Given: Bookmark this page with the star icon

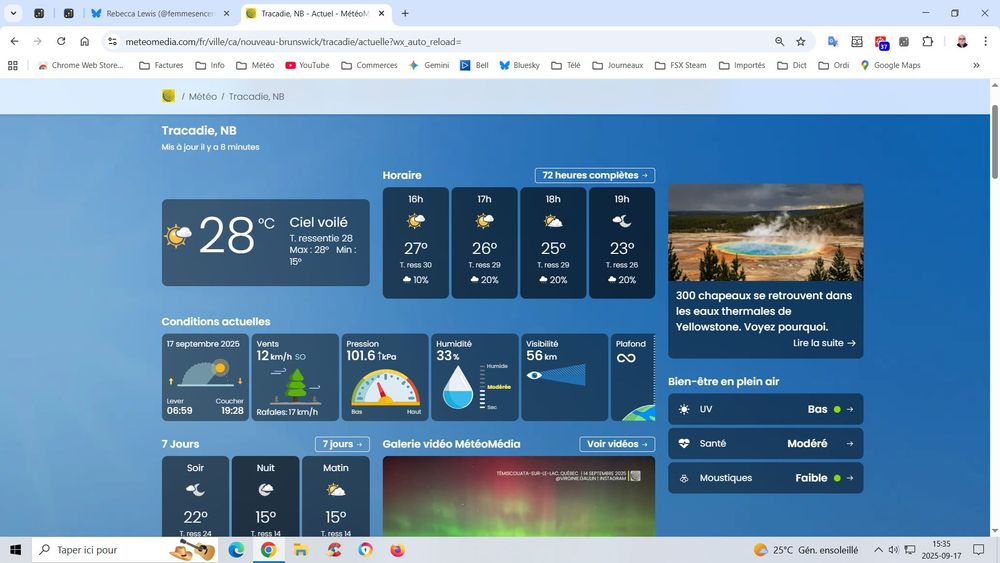Looking at the screenshot, I should click(801, 41).
